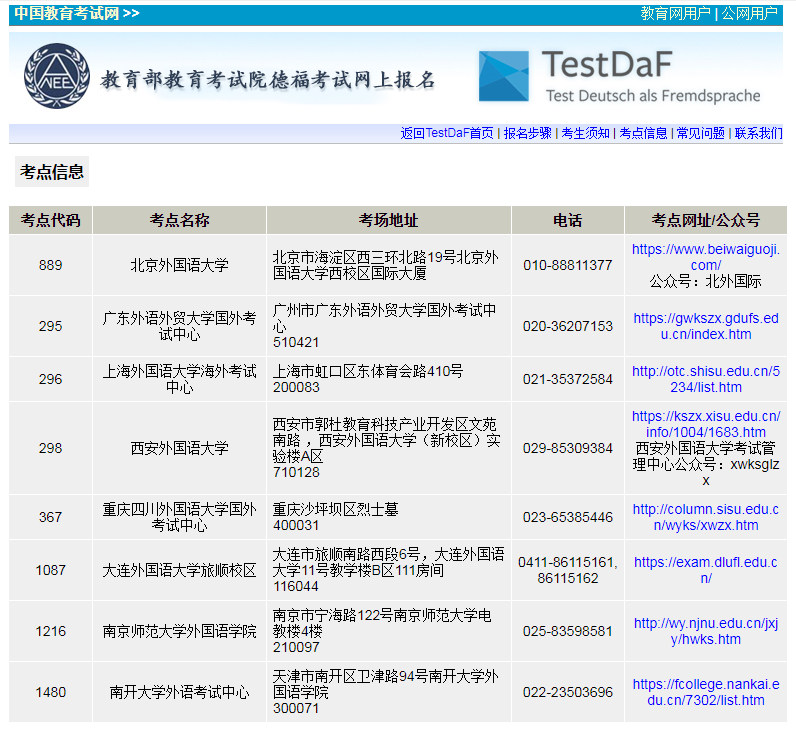Click 南开大学外语考试中心 name cell
The image size is (796, 736).
click(x=179, y=692)
